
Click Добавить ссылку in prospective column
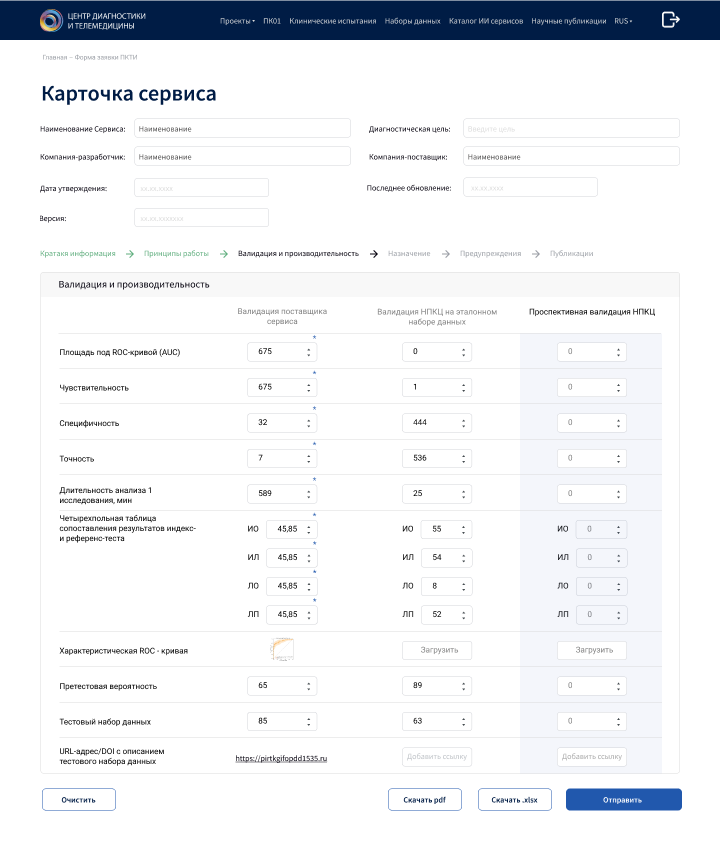(592, 757)
